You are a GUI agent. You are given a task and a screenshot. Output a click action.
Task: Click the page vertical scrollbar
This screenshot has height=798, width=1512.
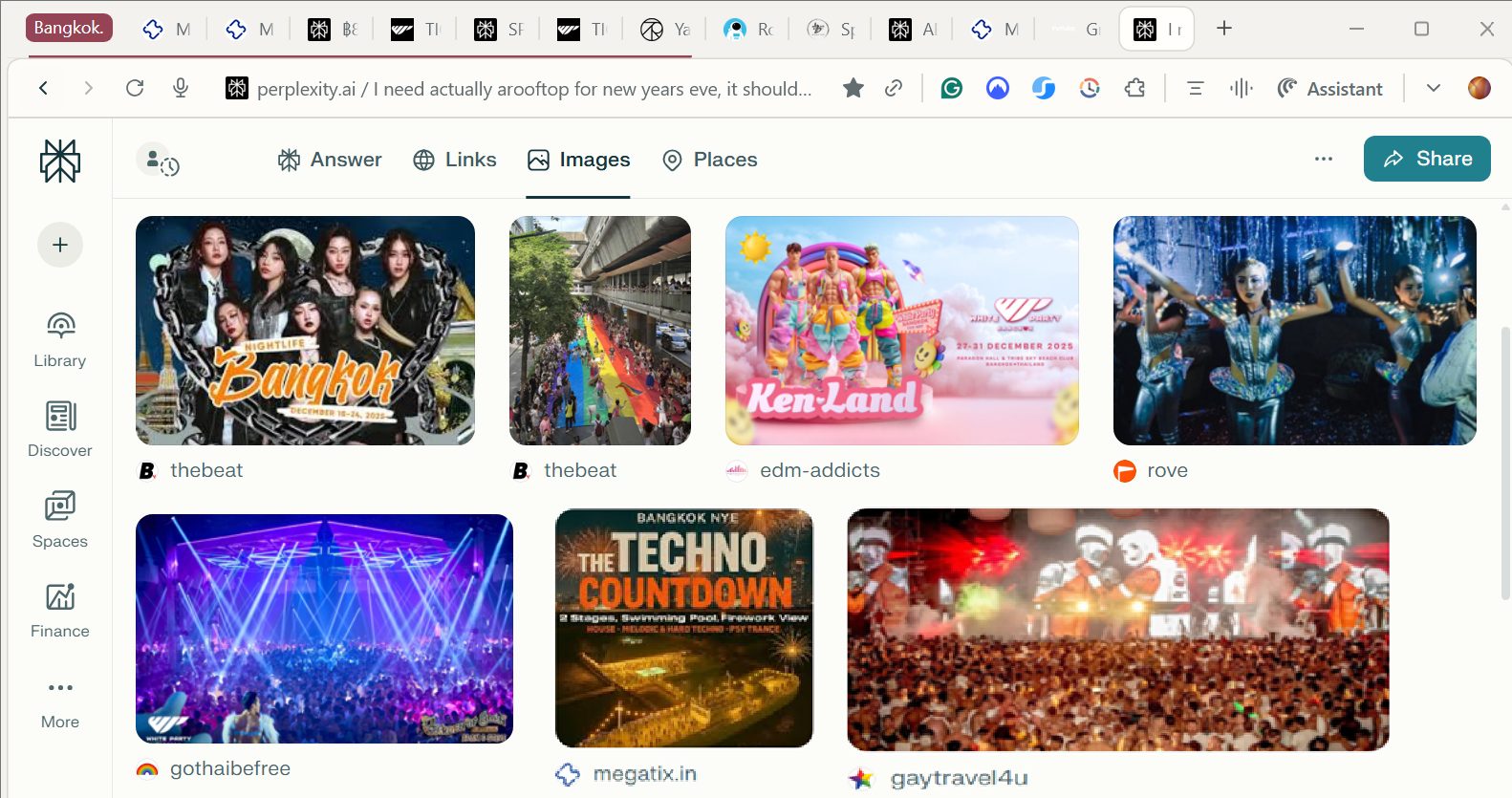1505,464
